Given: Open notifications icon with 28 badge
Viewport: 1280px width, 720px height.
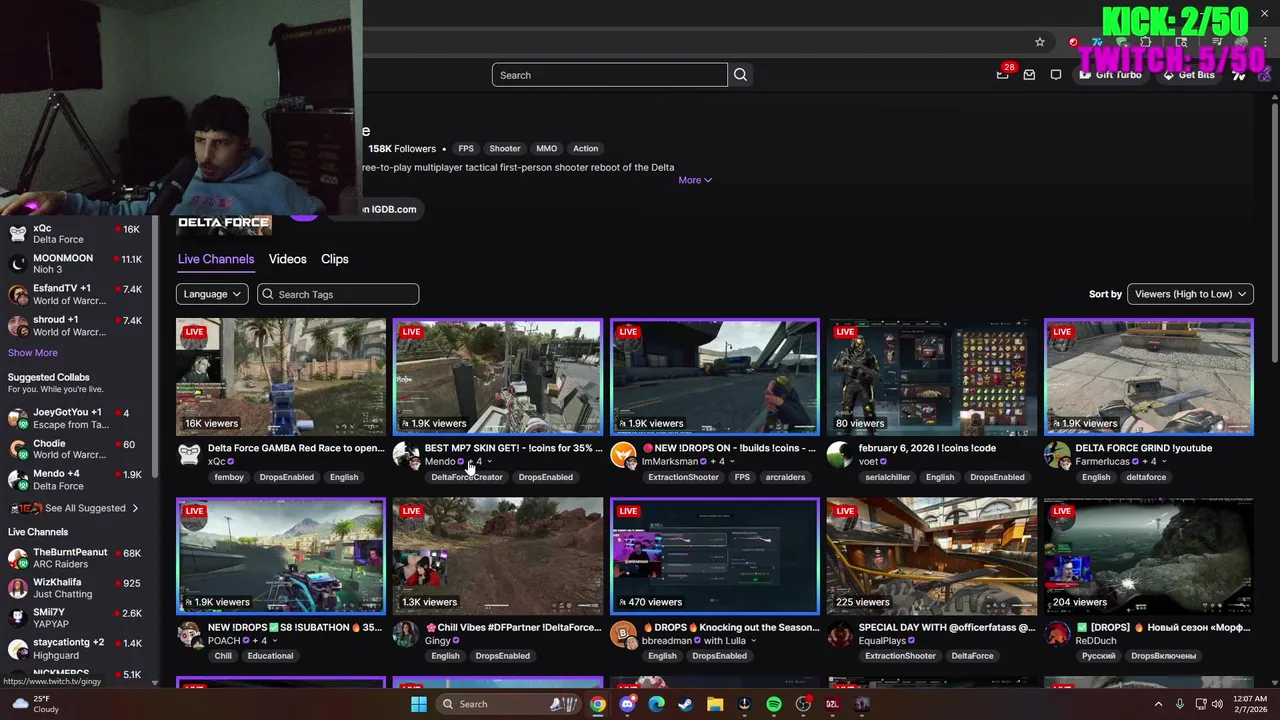Looking at the screenshot, I should coord(1003,75).
